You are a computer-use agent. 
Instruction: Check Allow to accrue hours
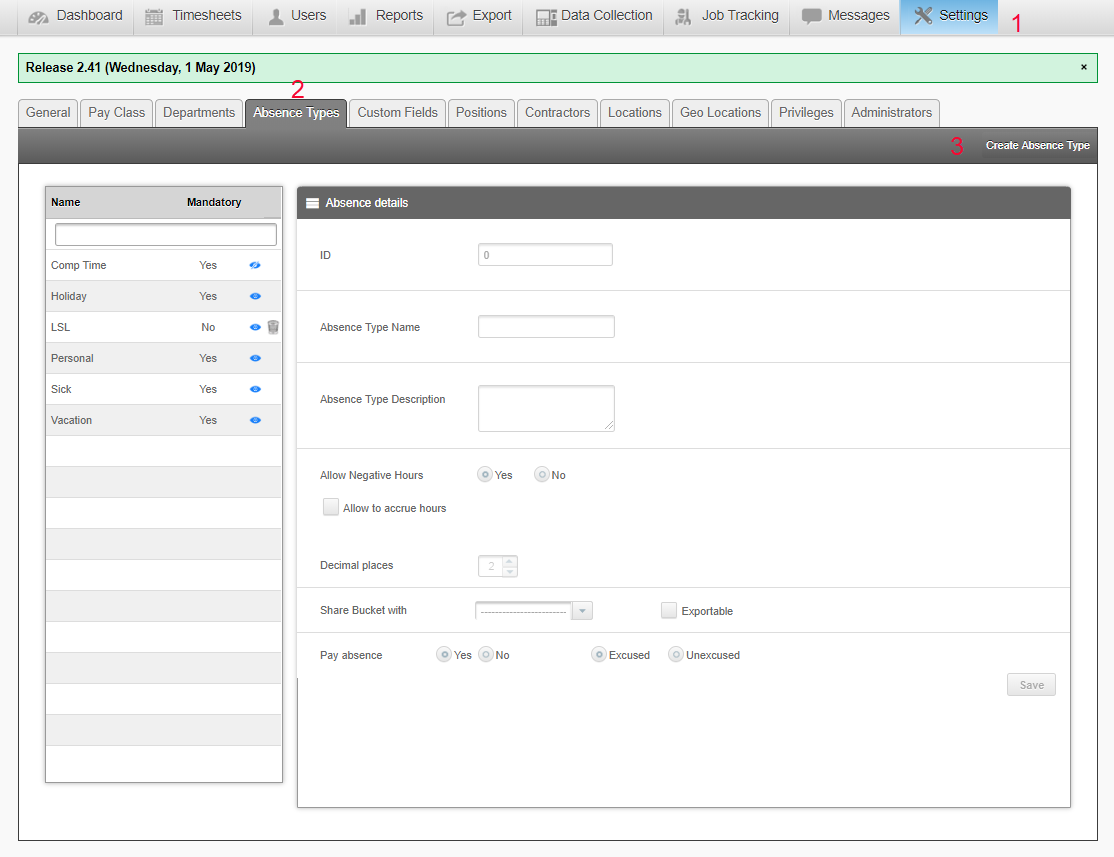point(330,507)
